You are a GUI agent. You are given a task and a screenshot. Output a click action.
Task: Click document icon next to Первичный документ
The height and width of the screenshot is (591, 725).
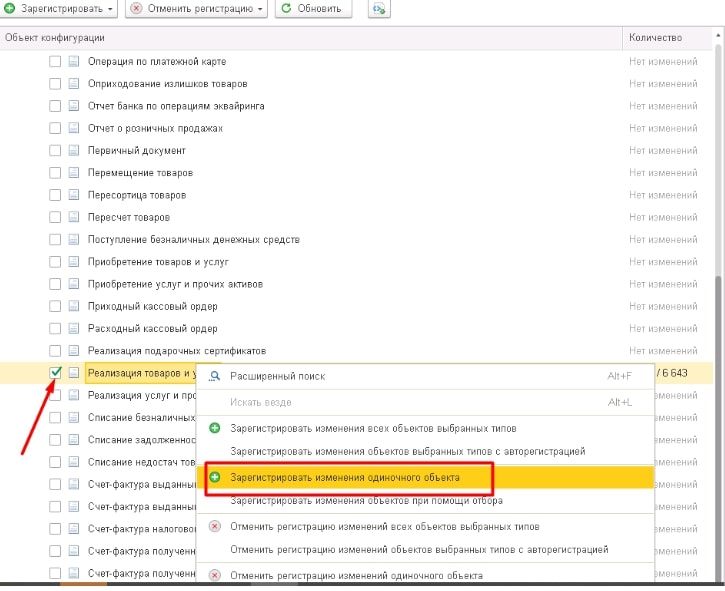[x=73, y=151]
